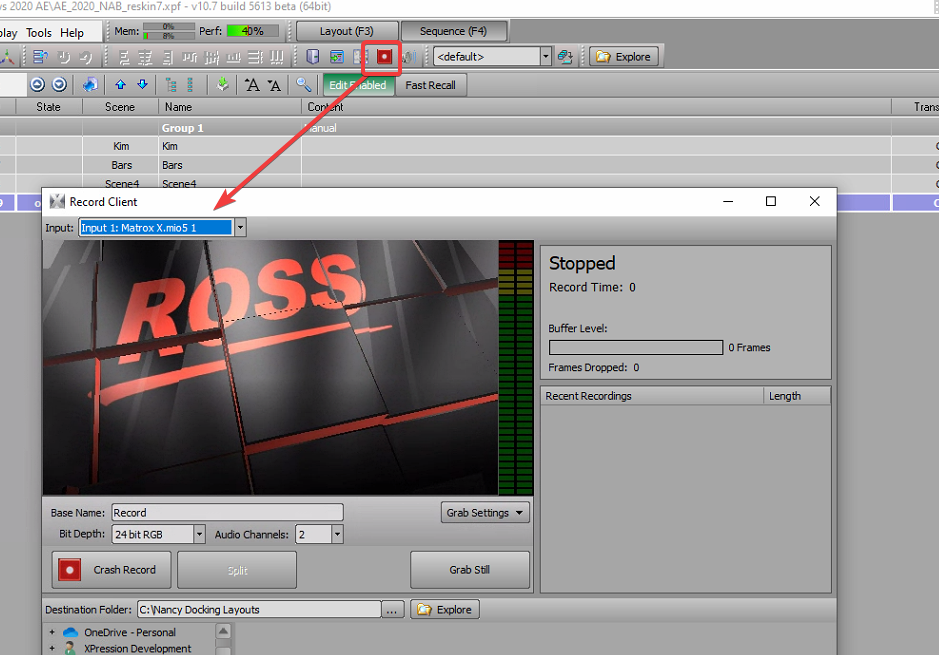Click the Perf performance bar
The height and width of the screenshot is (655, 939).
252,31
